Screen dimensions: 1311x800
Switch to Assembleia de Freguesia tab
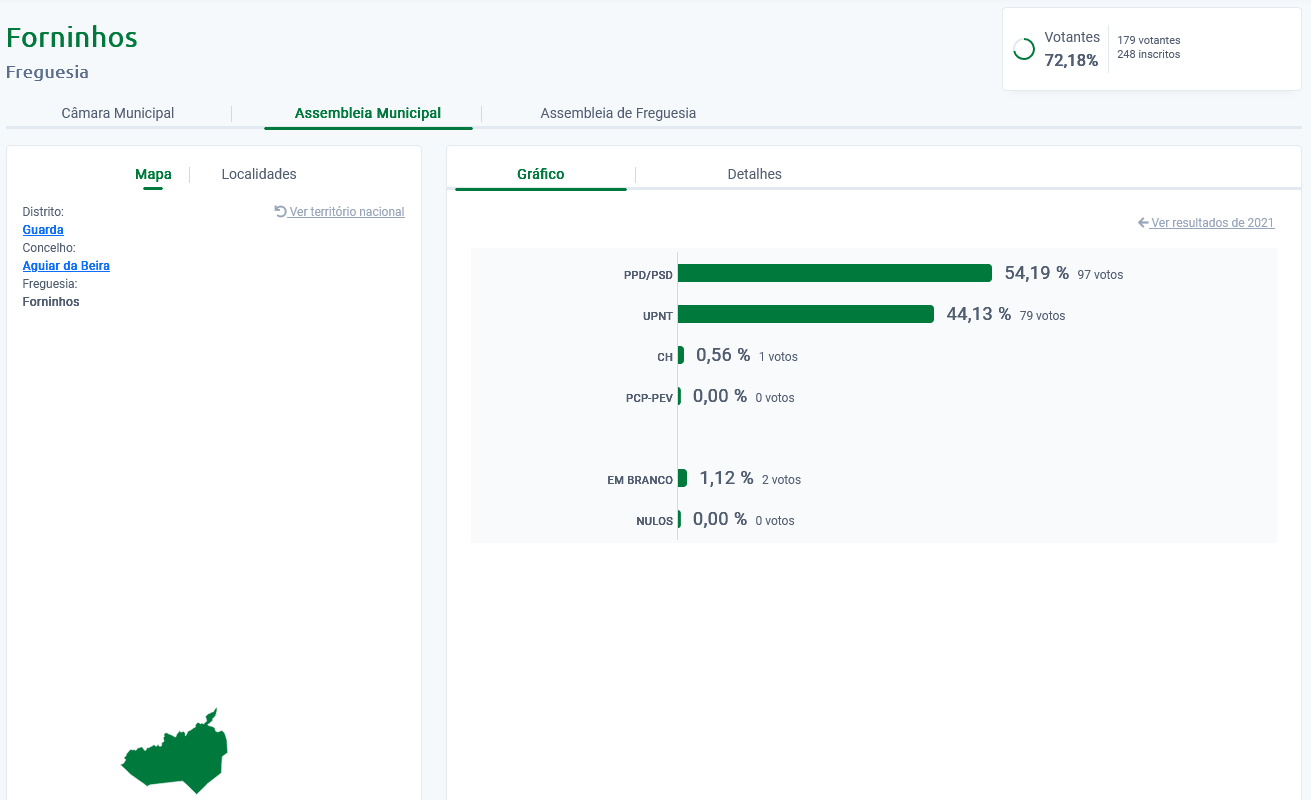coord(618,113)
